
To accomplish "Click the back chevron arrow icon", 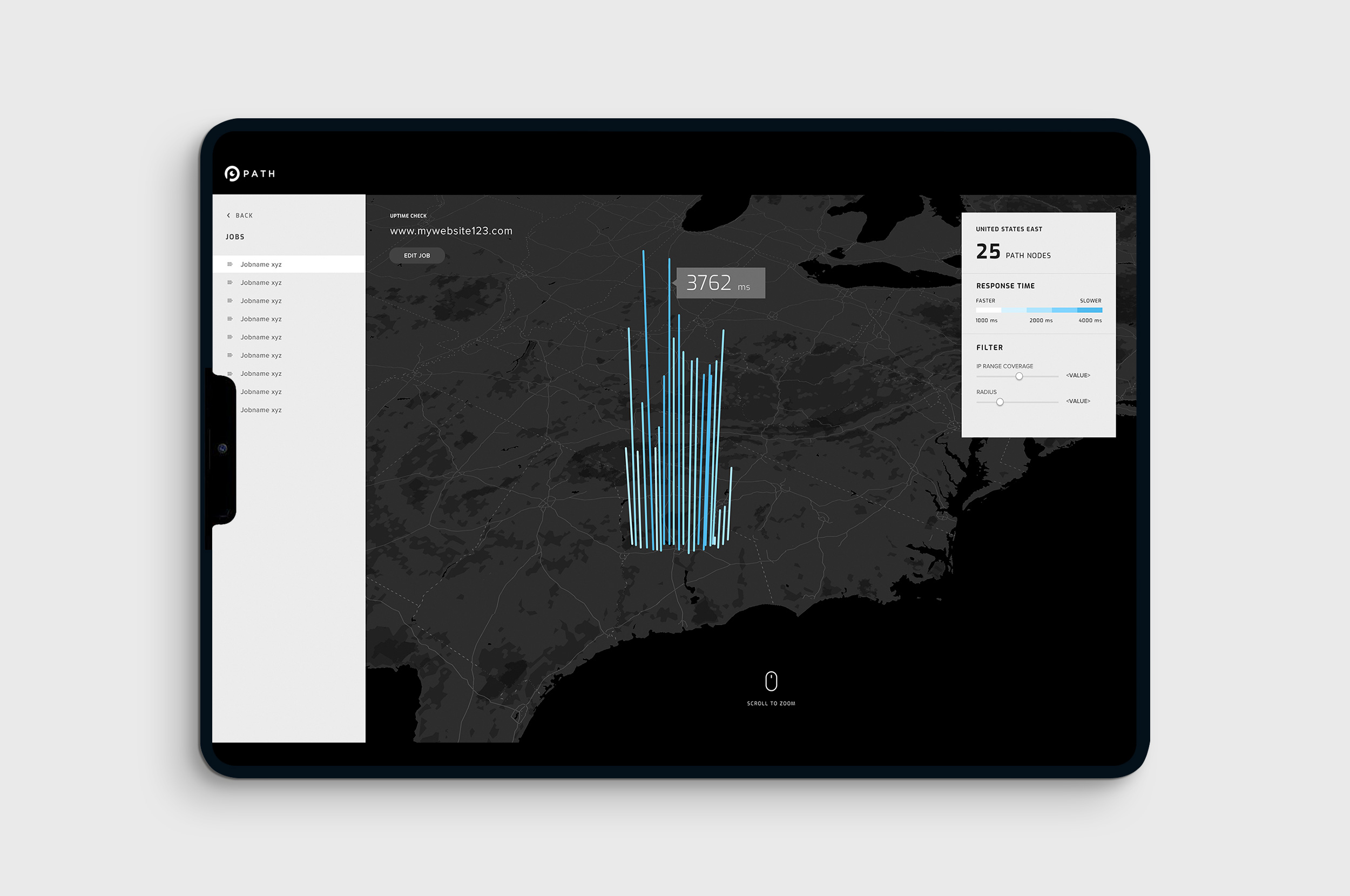I will pos(228,215).
